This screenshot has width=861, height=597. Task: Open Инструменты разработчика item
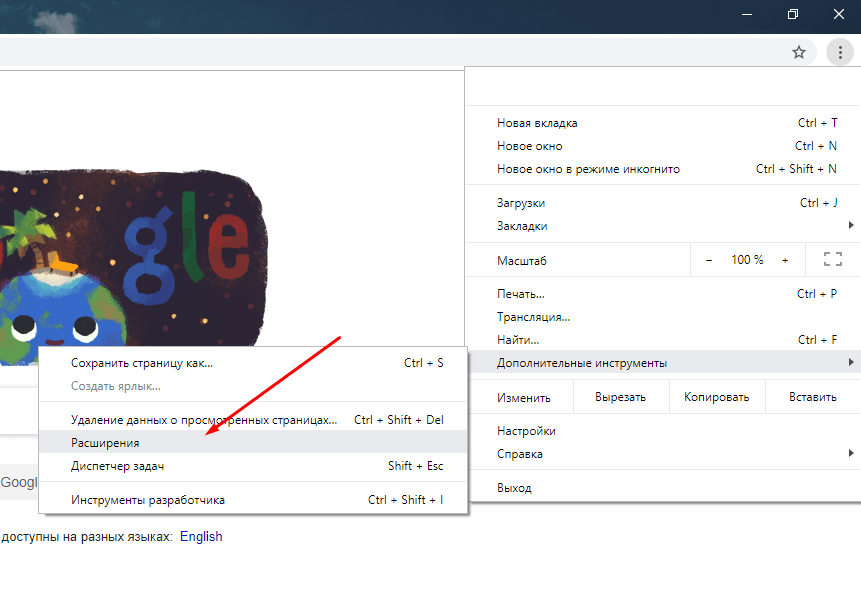(x=253, y=500)
